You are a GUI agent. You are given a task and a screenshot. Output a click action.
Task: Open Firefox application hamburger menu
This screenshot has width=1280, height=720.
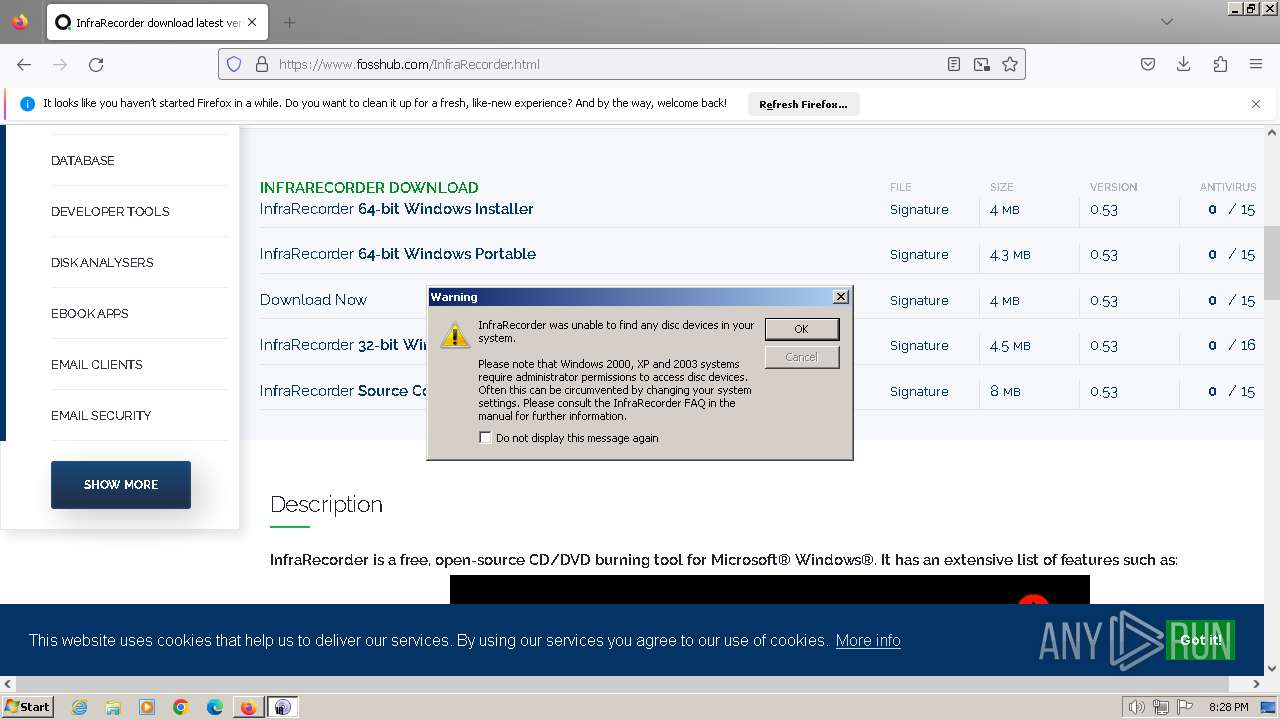1256,64
